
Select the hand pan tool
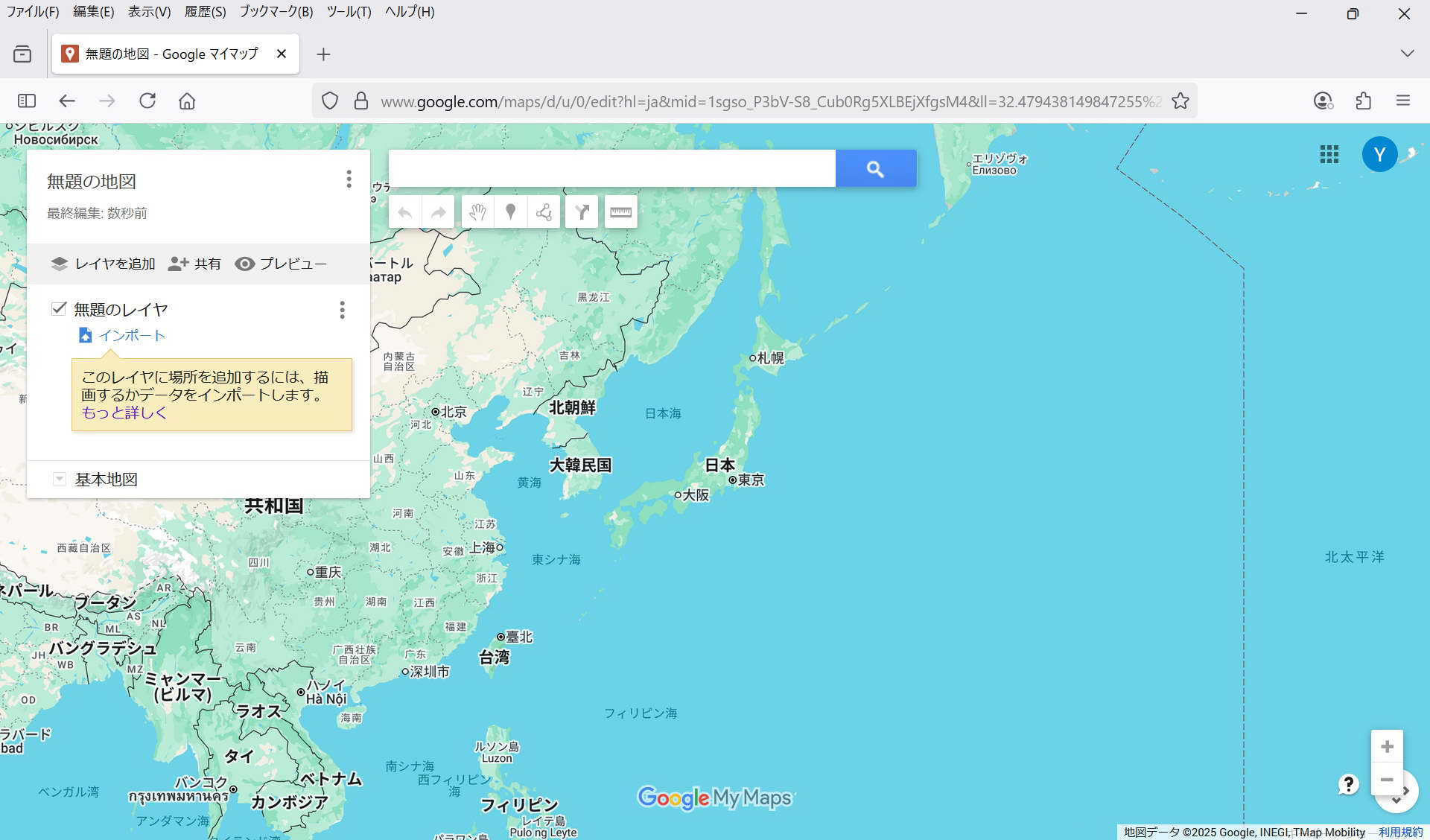(x=477, y=212)
